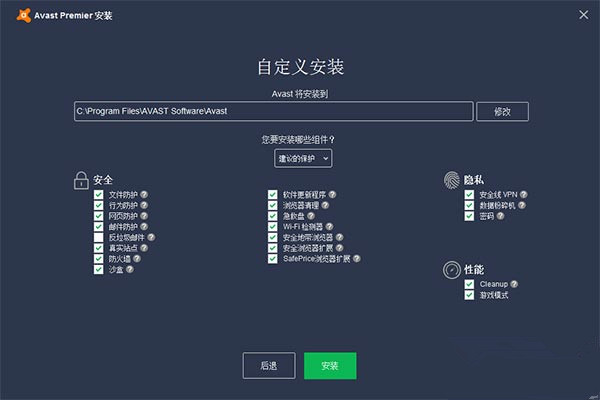Click the 修改 button to change path

pyautogui.click(x=502, y=111)
